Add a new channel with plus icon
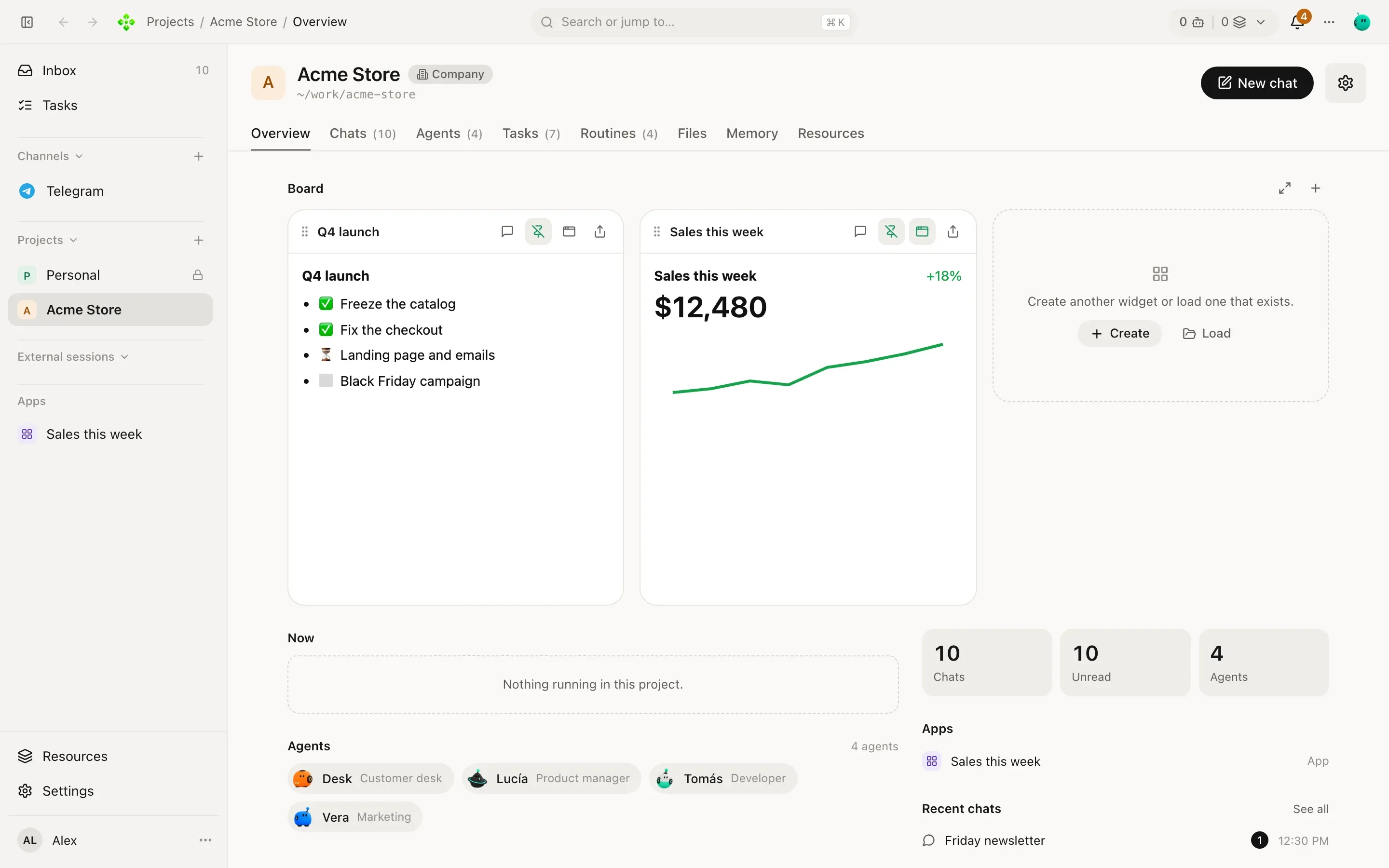 [x=199, y=156]
